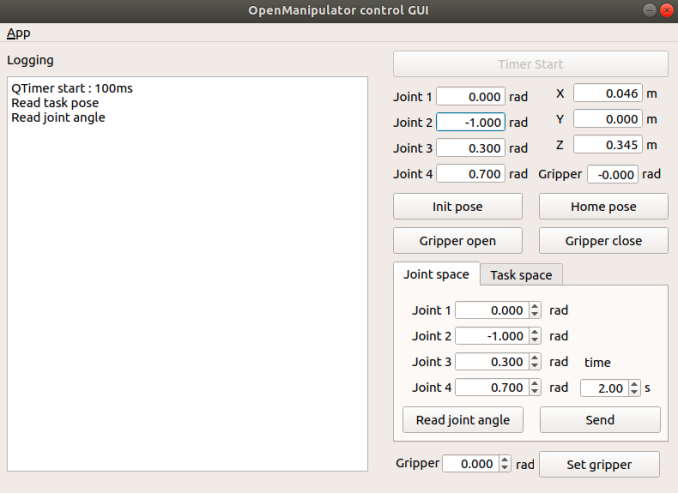This screenshot has height=493, width=678.
Task: Move arm to Home pose
Action: (604, 207)
